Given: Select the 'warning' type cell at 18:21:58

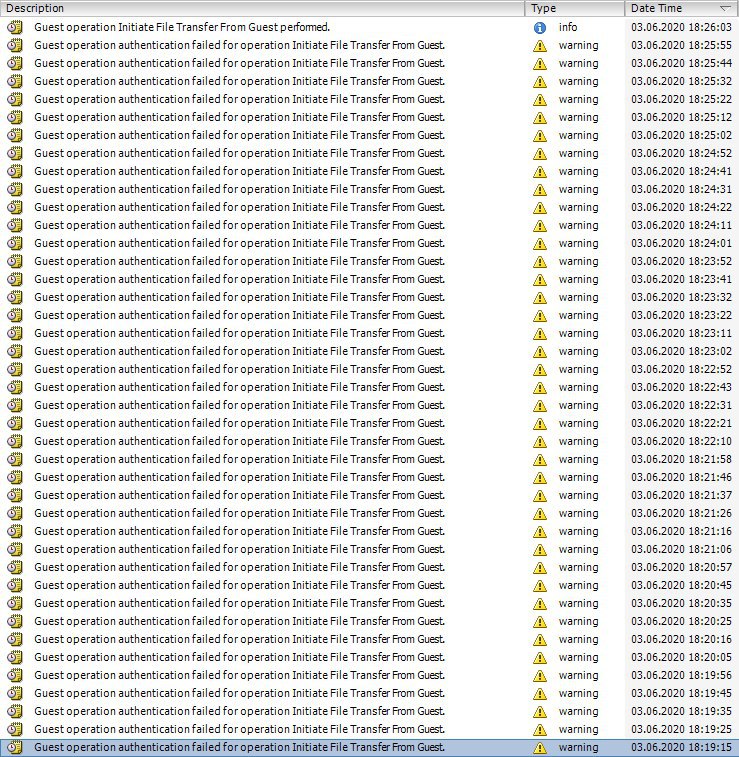Looking at the screenshot, I should [x=578, y=459].
